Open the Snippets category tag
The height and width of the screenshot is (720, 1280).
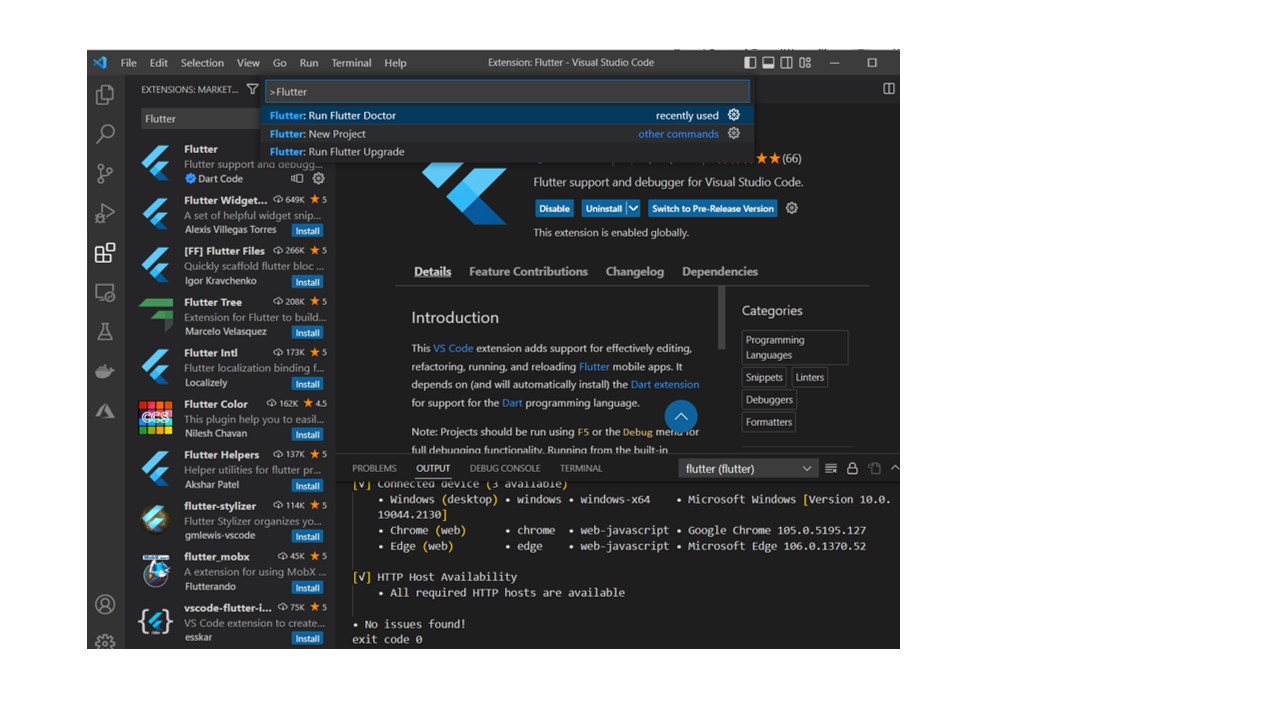point(764,377)
